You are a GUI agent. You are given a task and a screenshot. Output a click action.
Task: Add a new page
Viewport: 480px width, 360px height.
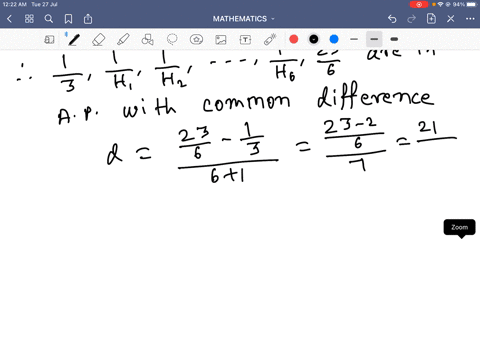tap(431, 19)
